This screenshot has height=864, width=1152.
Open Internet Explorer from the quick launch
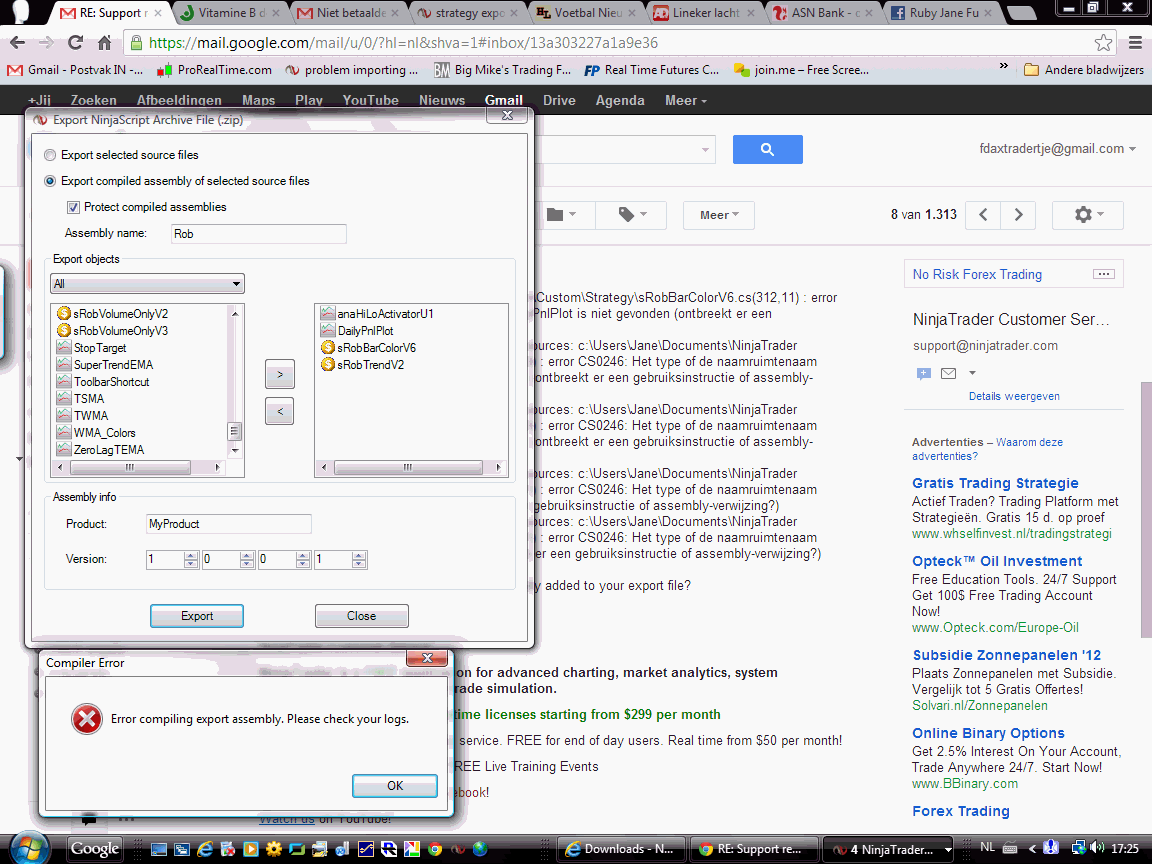[x=205, y=849]
